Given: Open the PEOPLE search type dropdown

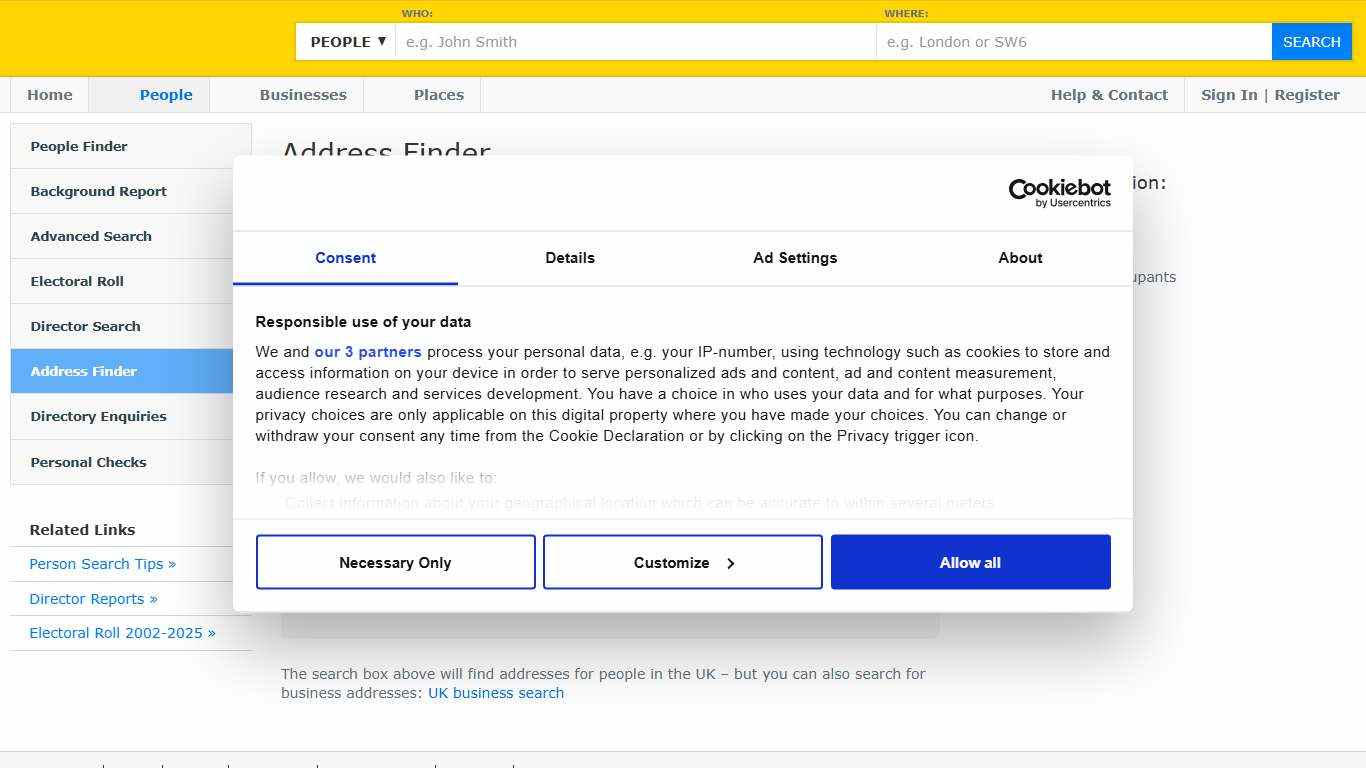Looking at the screenshot, I should 344,41.
